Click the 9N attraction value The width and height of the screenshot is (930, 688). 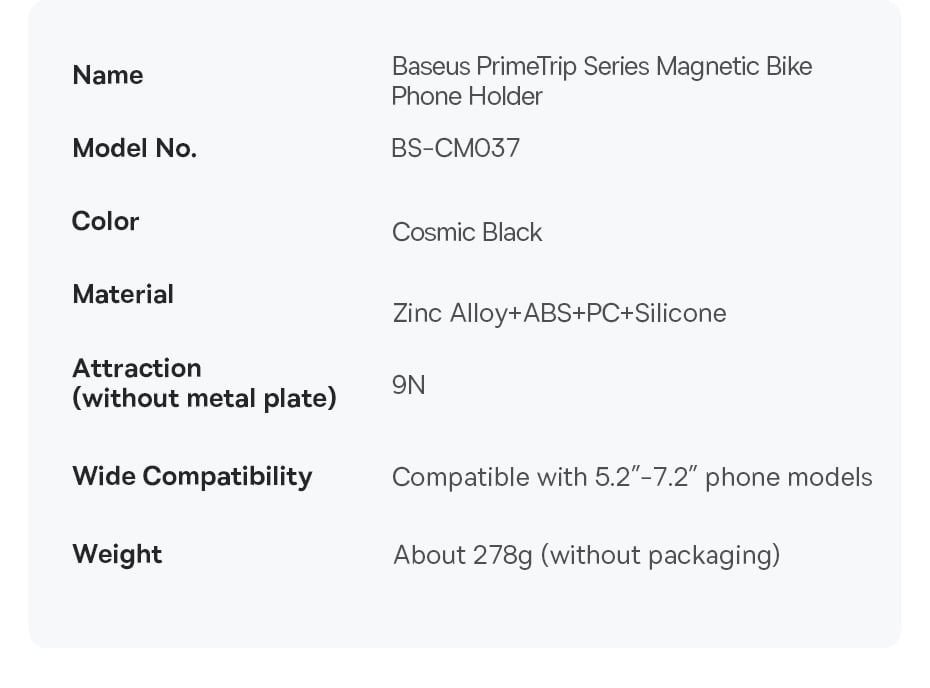tap(408, 385)
